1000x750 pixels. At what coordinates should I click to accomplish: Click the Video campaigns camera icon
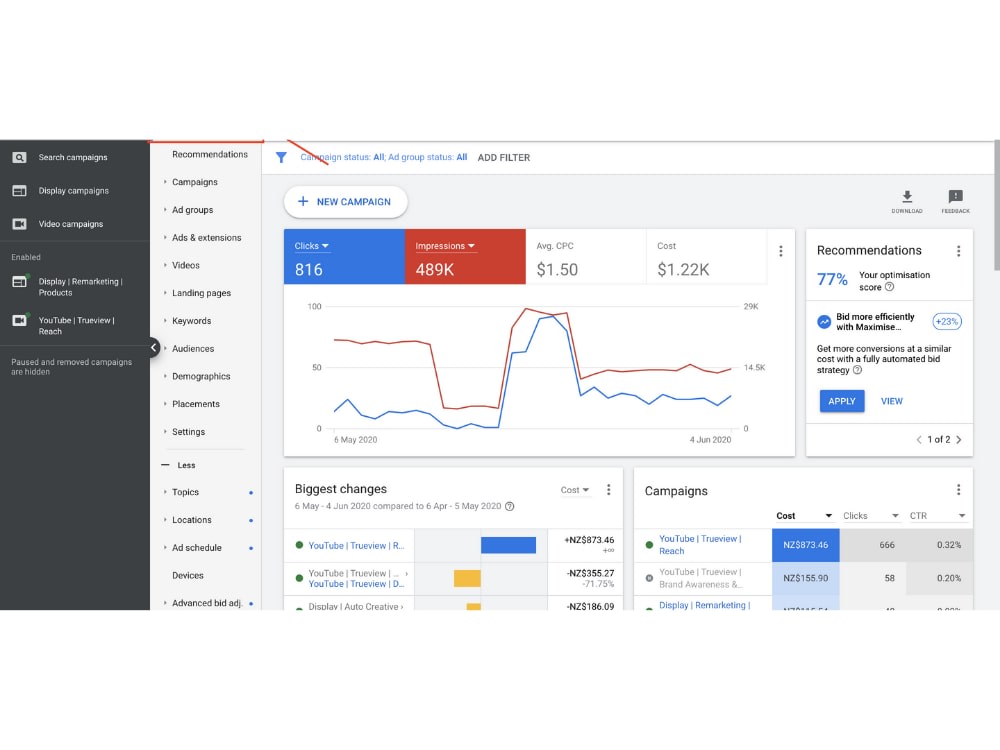(x=20, y=224)
